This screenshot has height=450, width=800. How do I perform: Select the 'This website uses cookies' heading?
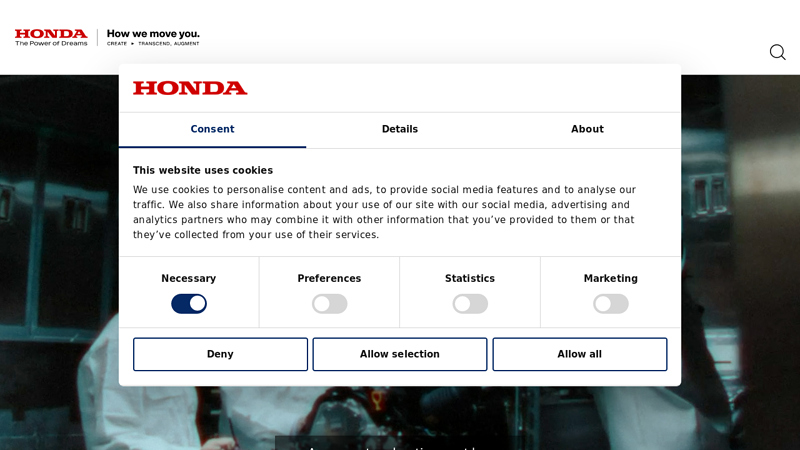click(x=203, y=170)
